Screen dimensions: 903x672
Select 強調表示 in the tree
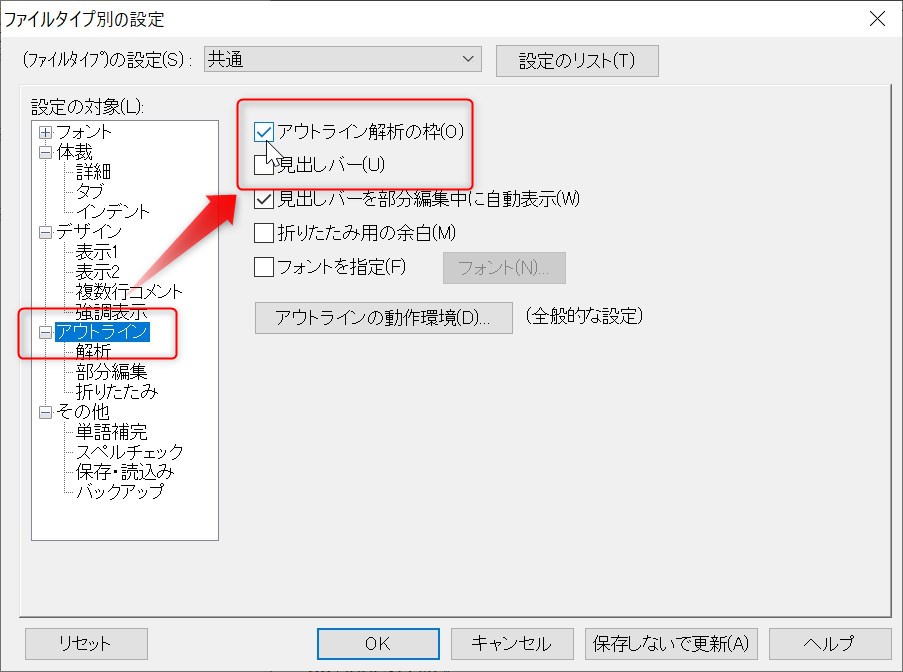click(x=112, y=312)
